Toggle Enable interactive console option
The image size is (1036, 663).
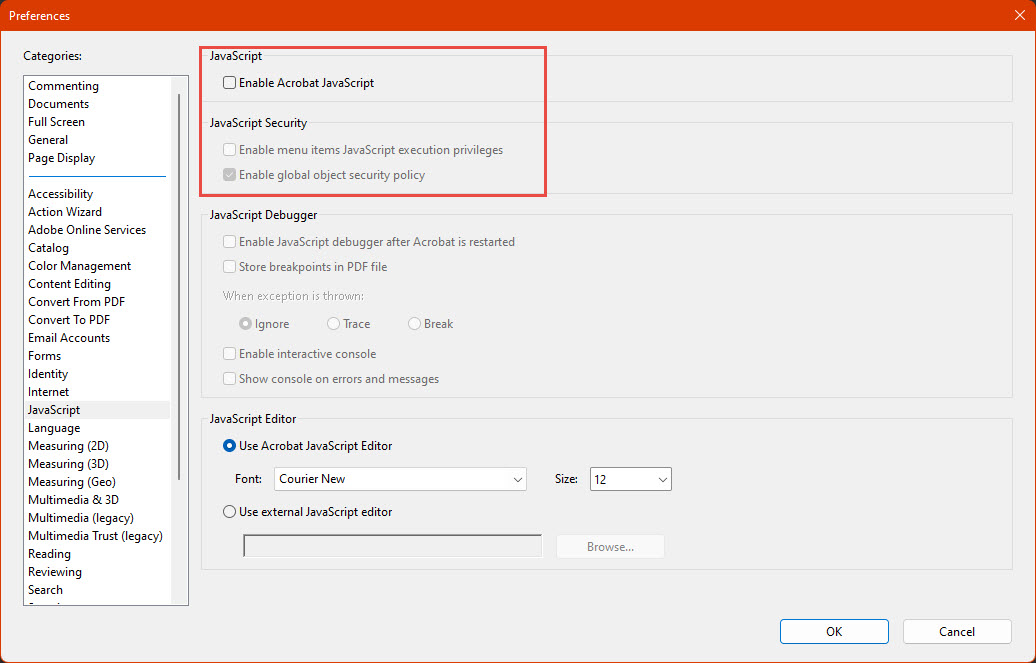(x=229, y=353)
